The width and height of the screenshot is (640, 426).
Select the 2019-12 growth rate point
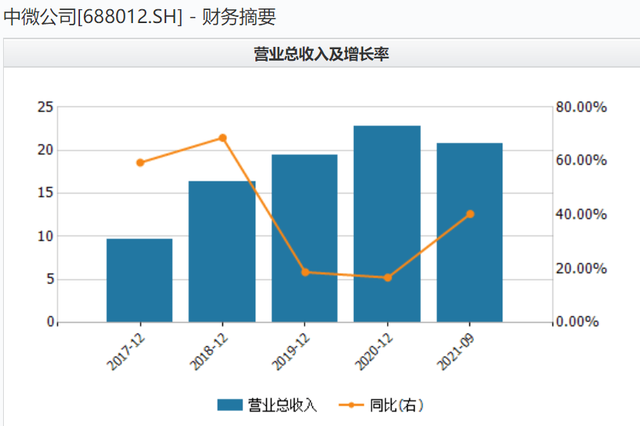(305, 272)
